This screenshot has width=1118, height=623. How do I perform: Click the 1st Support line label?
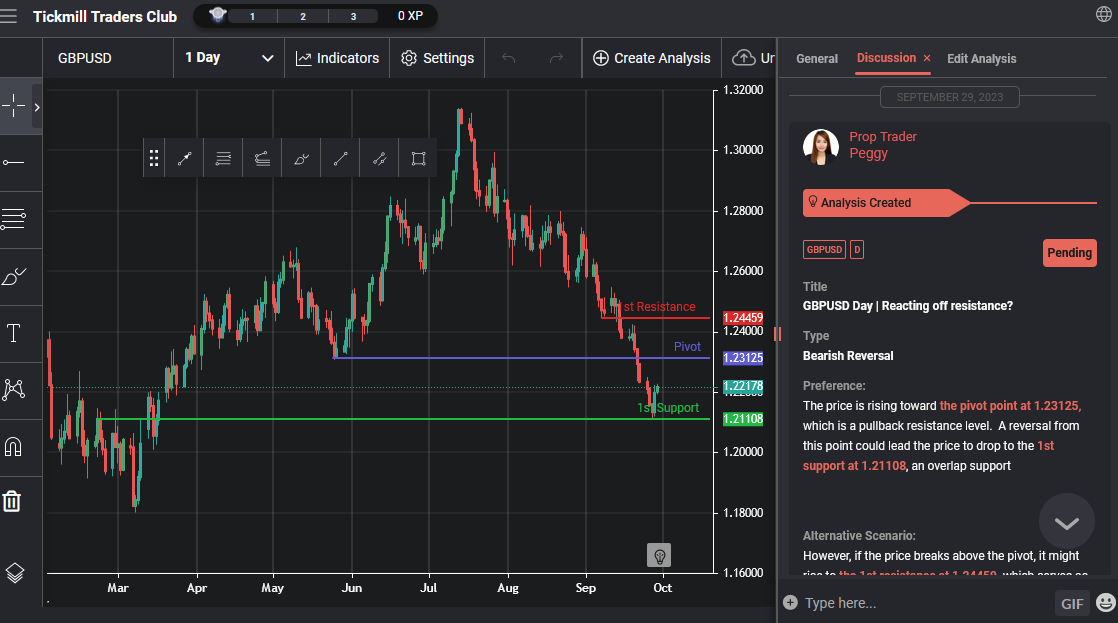click(x=668, y=408)
